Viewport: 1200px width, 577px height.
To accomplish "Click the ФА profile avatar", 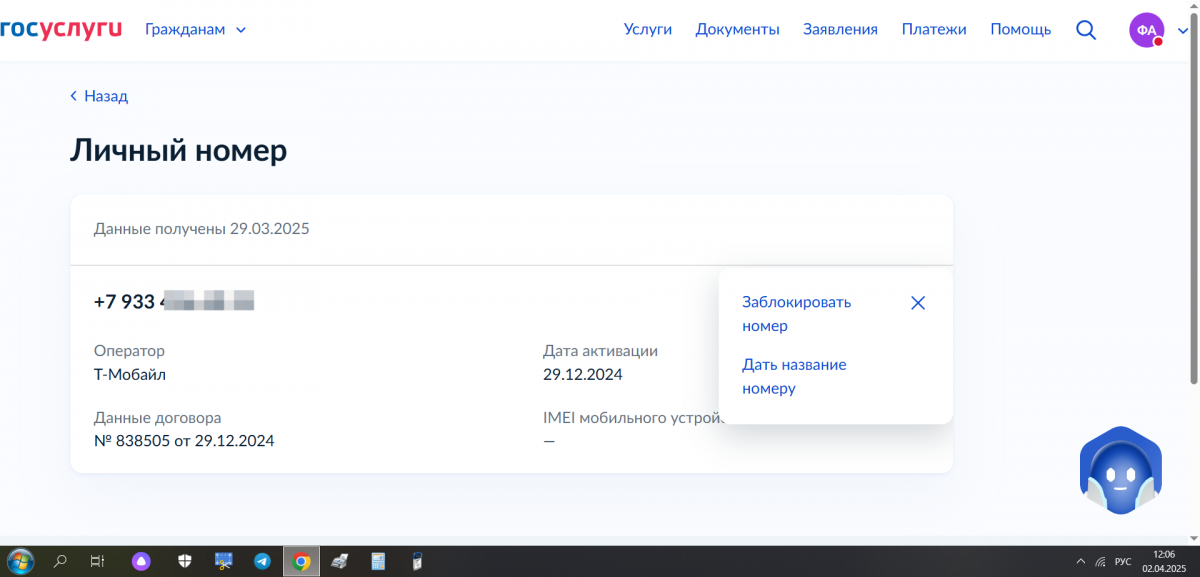I will pos(1146,30).
